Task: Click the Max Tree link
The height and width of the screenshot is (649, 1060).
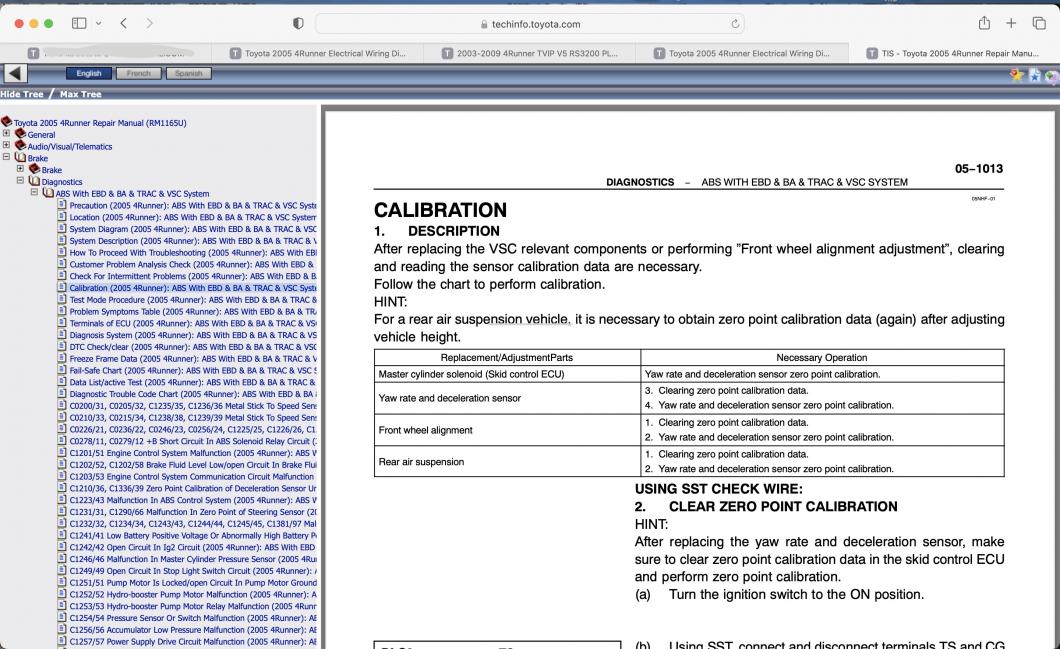Action: pyautogui.click(x=80, y=94)
